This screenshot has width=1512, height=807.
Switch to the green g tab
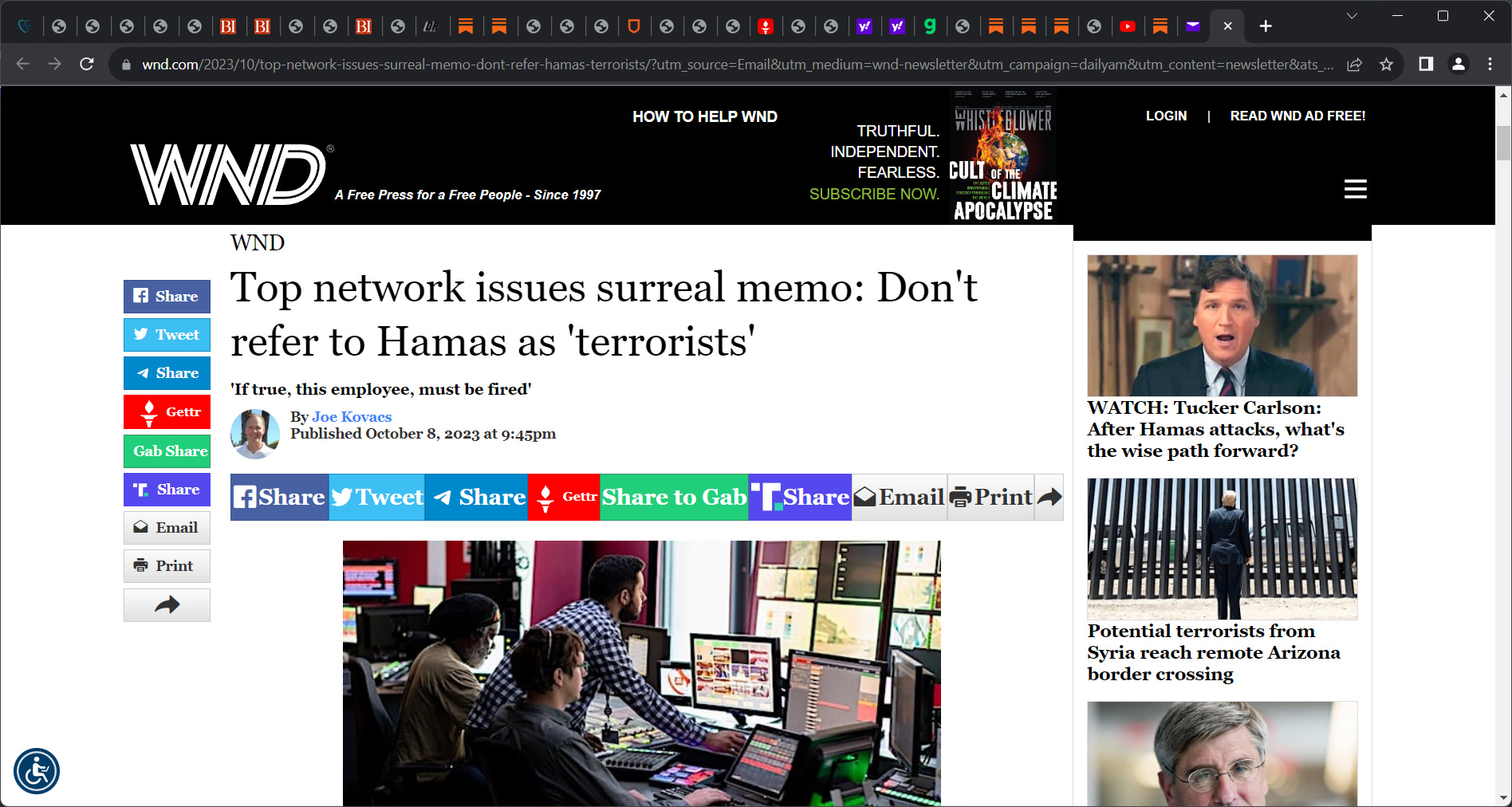930,26
